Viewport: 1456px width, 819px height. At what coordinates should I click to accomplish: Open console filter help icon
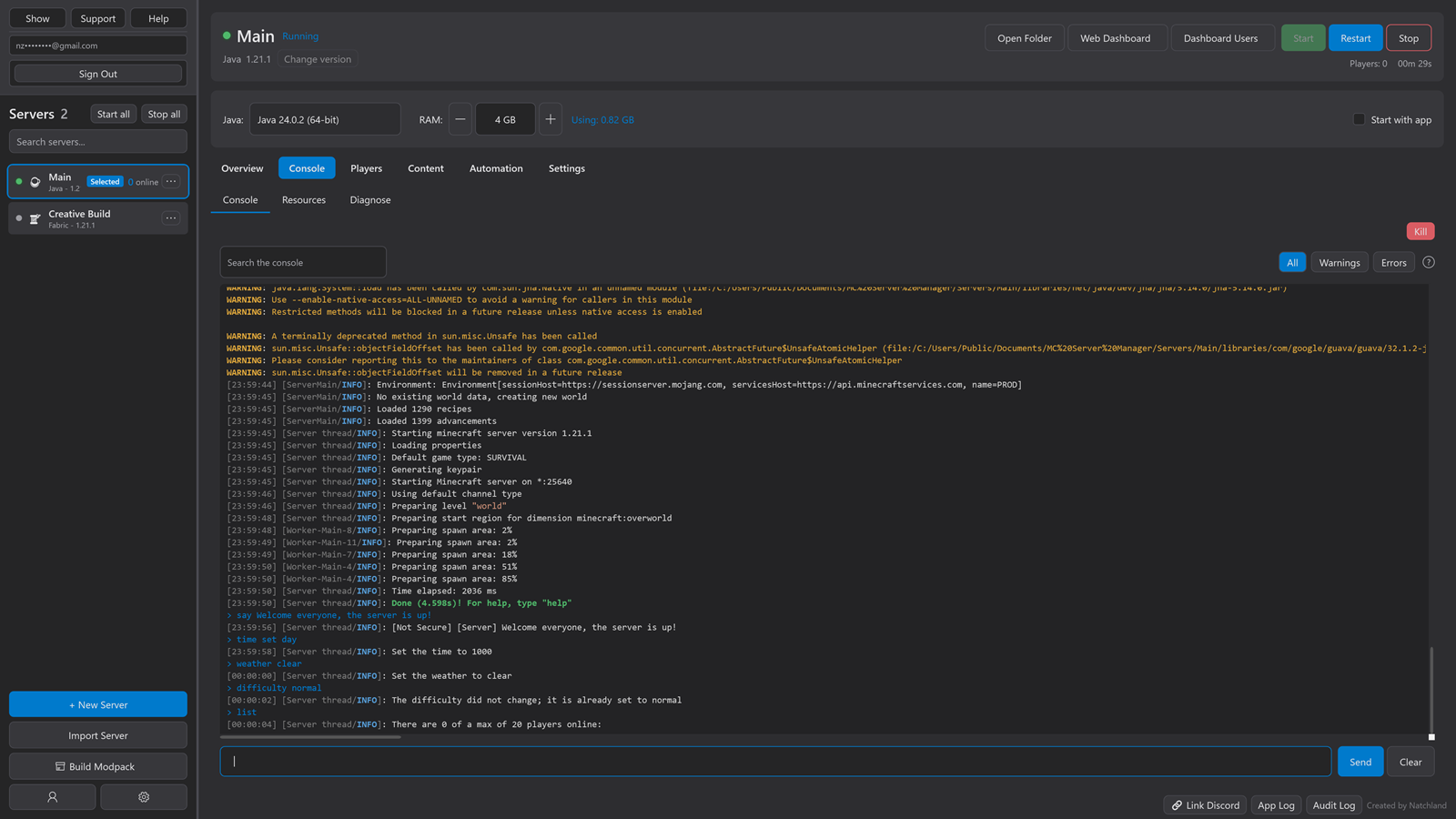(x=1429, y=262)
